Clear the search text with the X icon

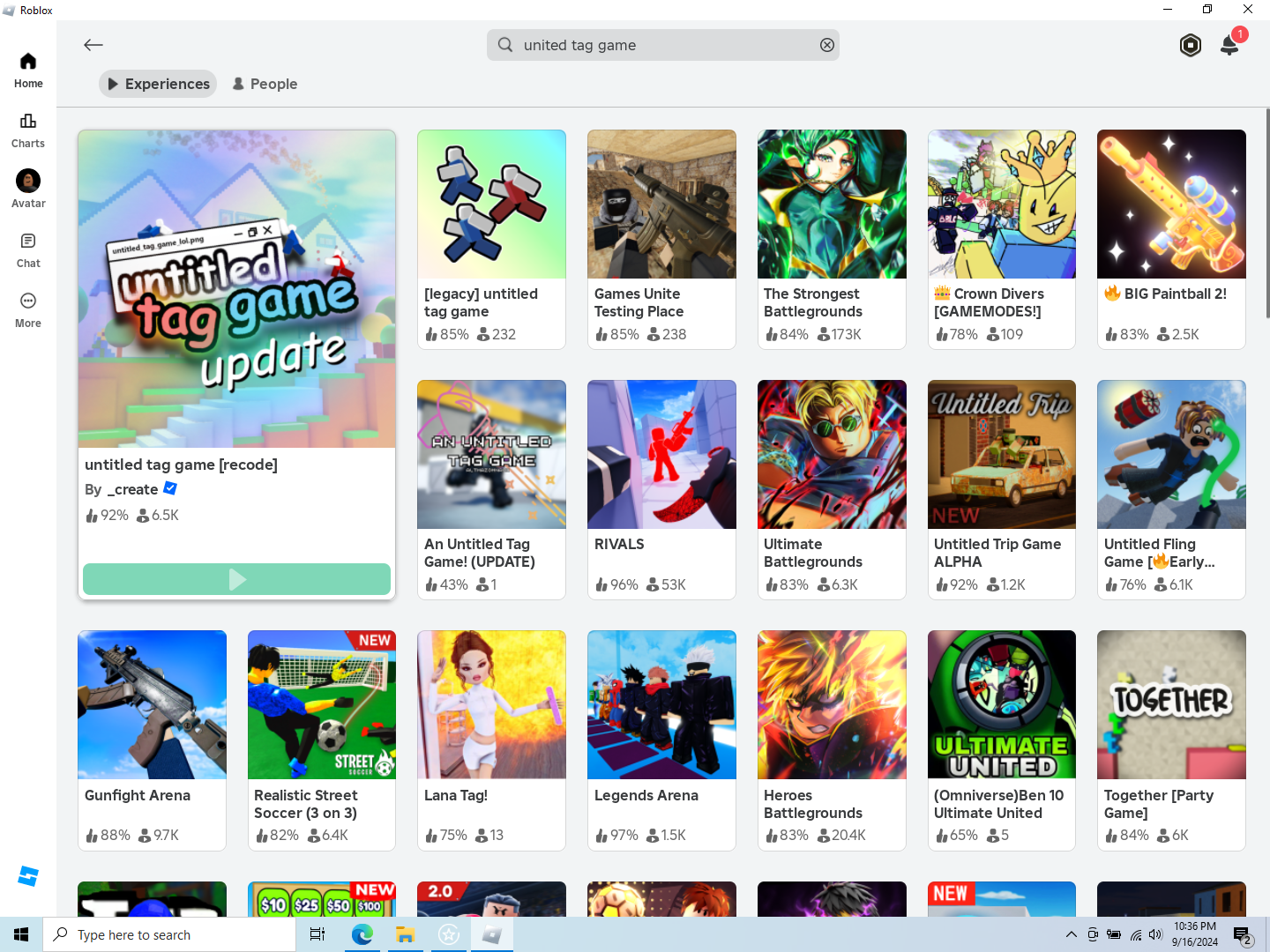(827, 45)
